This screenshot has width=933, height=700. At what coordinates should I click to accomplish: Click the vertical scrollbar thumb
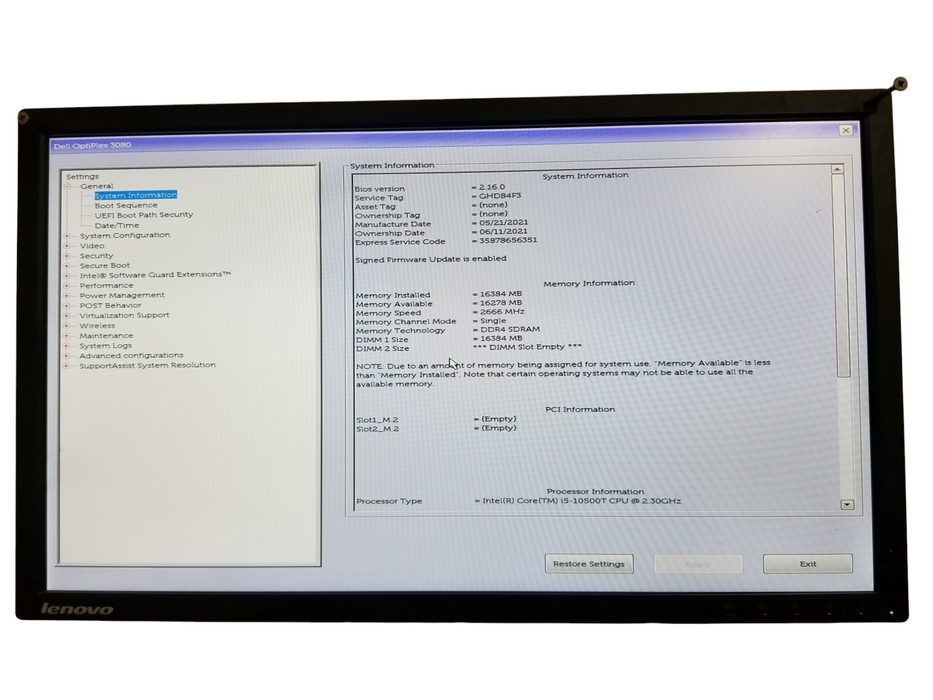(x=841, y=276)
